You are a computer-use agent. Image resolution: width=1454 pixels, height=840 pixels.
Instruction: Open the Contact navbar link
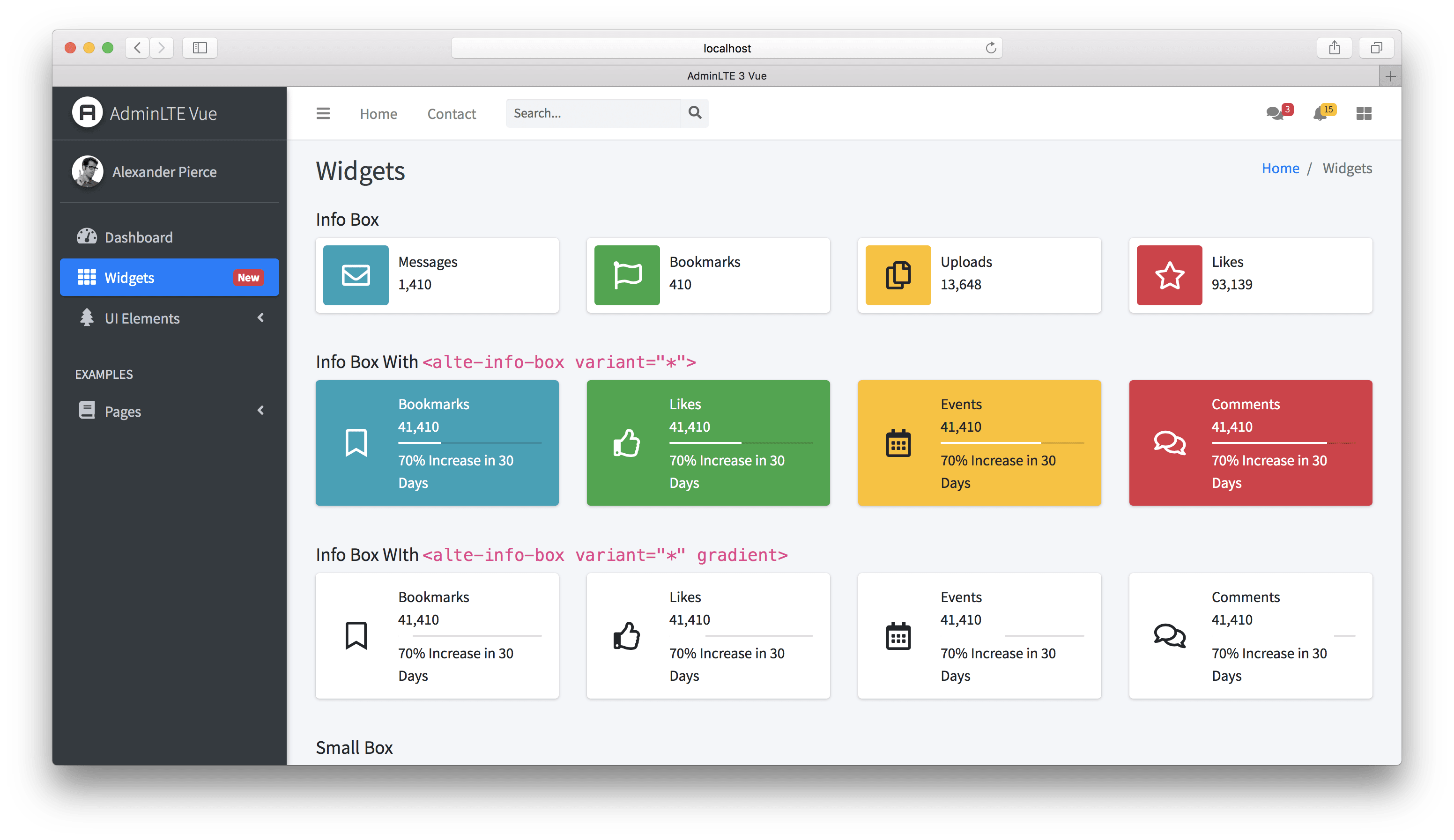(451, 114)
